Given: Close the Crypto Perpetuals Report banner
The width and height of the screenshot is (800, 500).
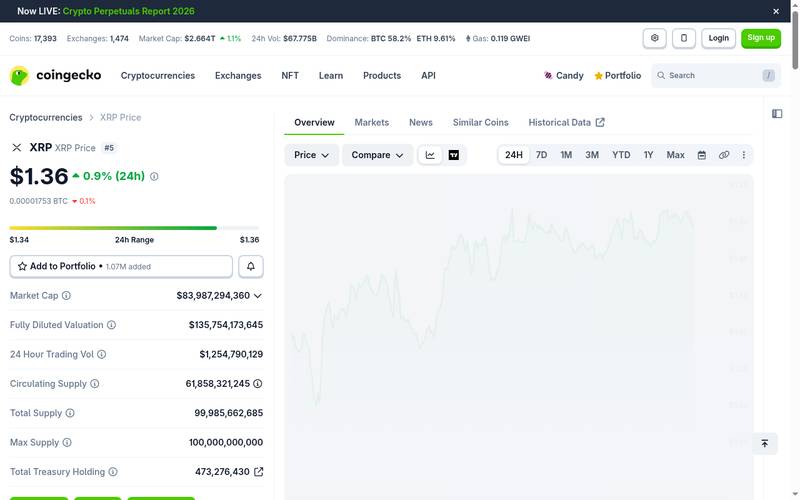Looking at the screenshot, I should (776, 11).
